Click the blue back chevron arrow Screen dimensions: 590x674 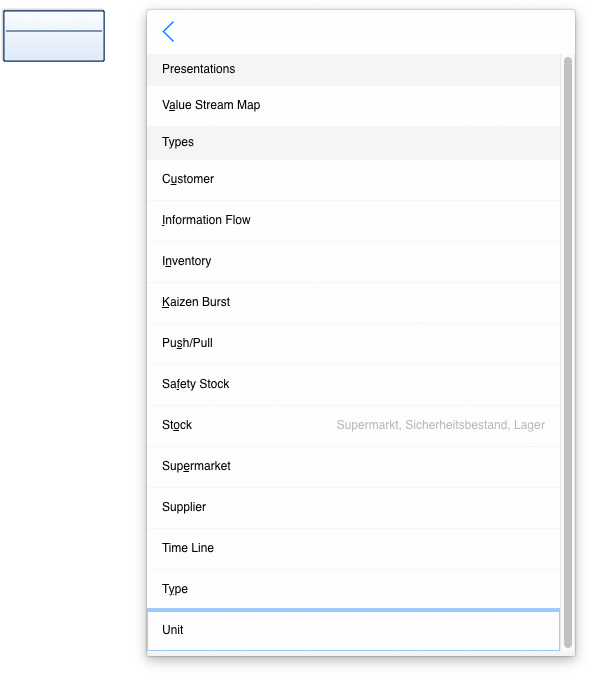tap(168, 31)
